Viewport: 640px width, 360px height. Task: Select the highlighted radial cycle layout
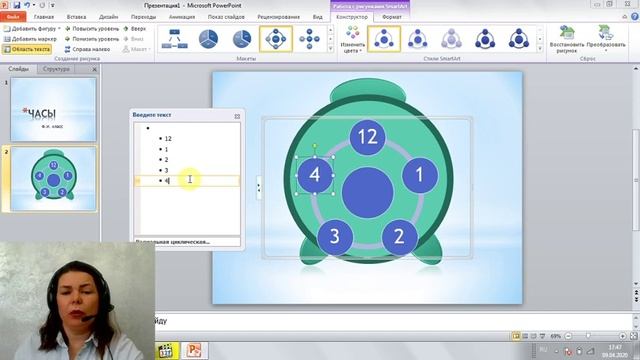click(276, 39)
